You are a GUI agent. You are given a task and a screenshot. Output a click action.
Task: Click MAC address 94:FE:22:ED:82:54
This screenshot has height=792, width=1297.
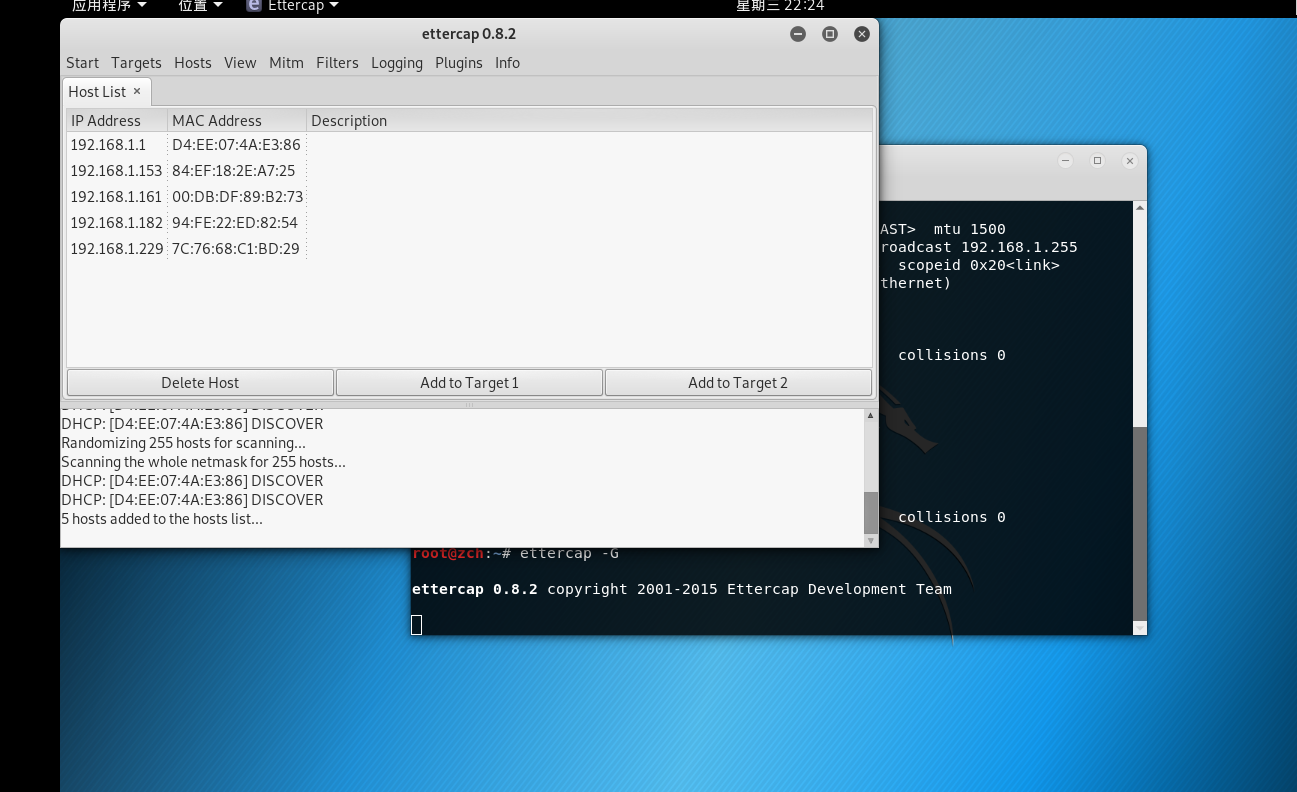(x=235, y=223)
